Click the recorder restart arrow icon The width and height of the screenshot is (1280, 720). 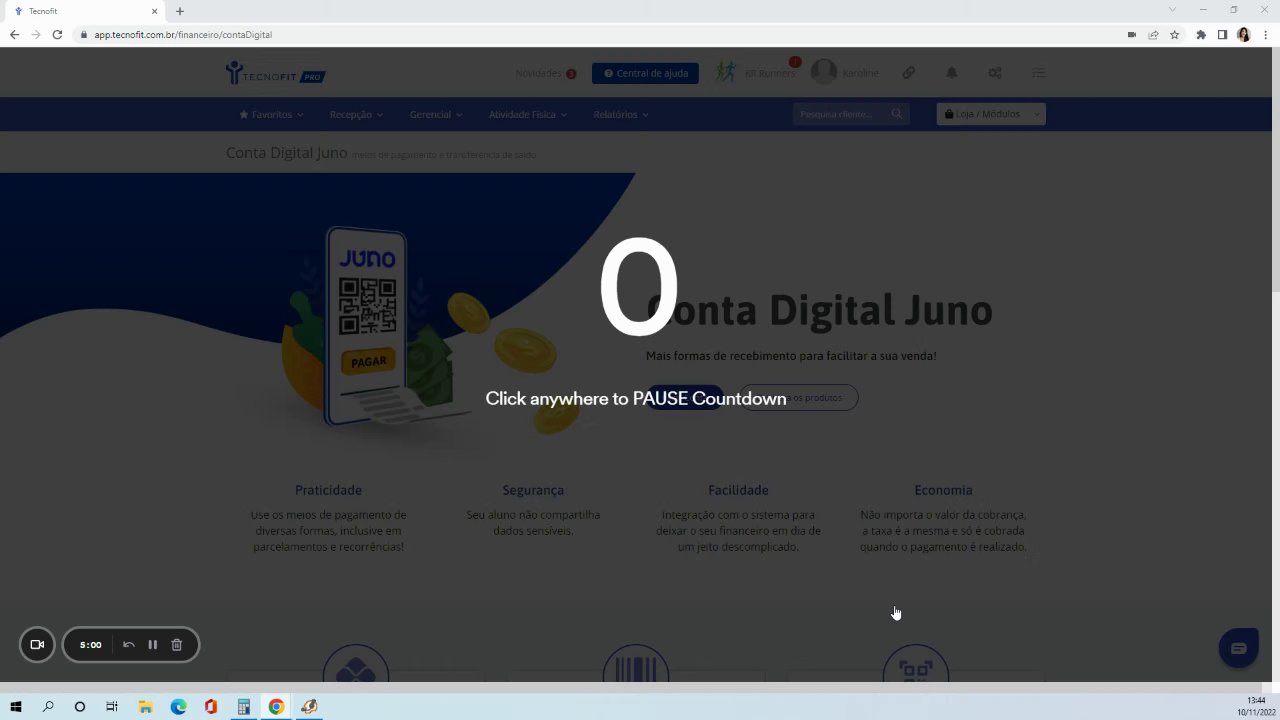coord(129,645)
